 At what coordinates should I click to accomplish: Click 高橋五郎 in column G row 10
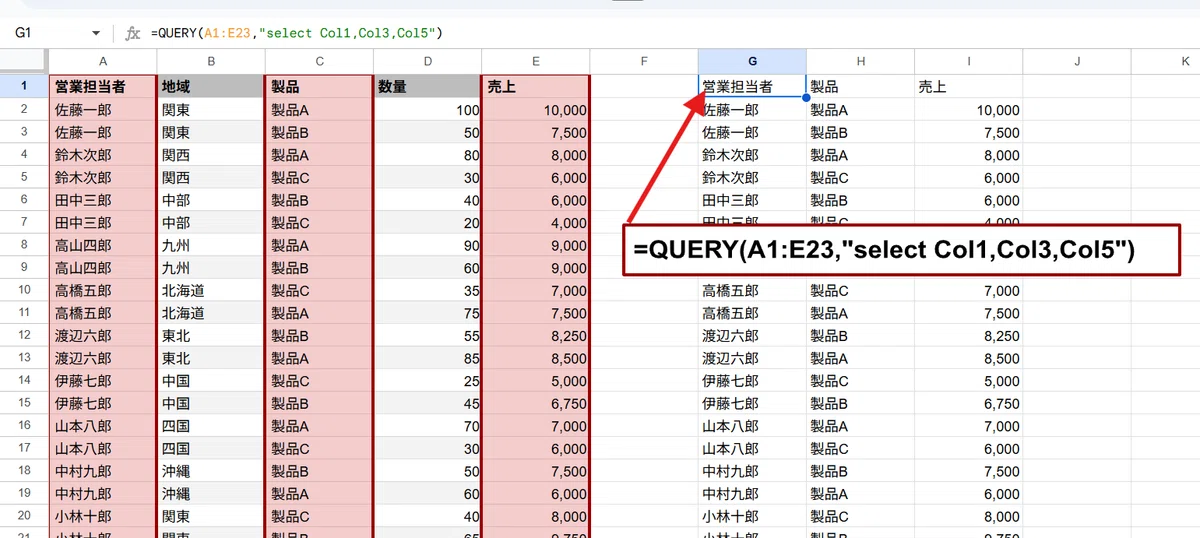pos(752,291)
